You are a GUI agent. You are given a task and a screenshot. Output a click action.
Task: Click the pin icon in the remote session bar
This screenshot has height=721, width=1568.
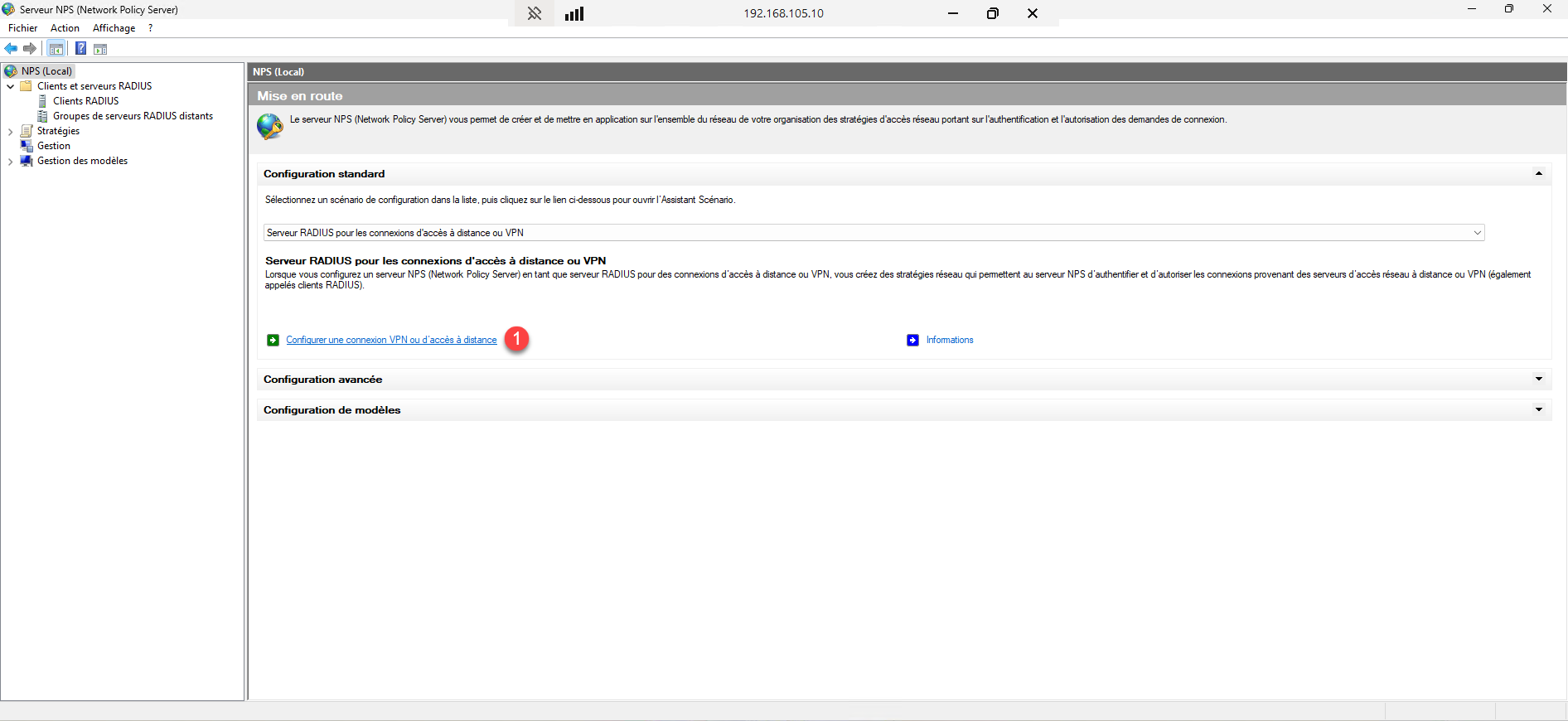tap(535, 13)
